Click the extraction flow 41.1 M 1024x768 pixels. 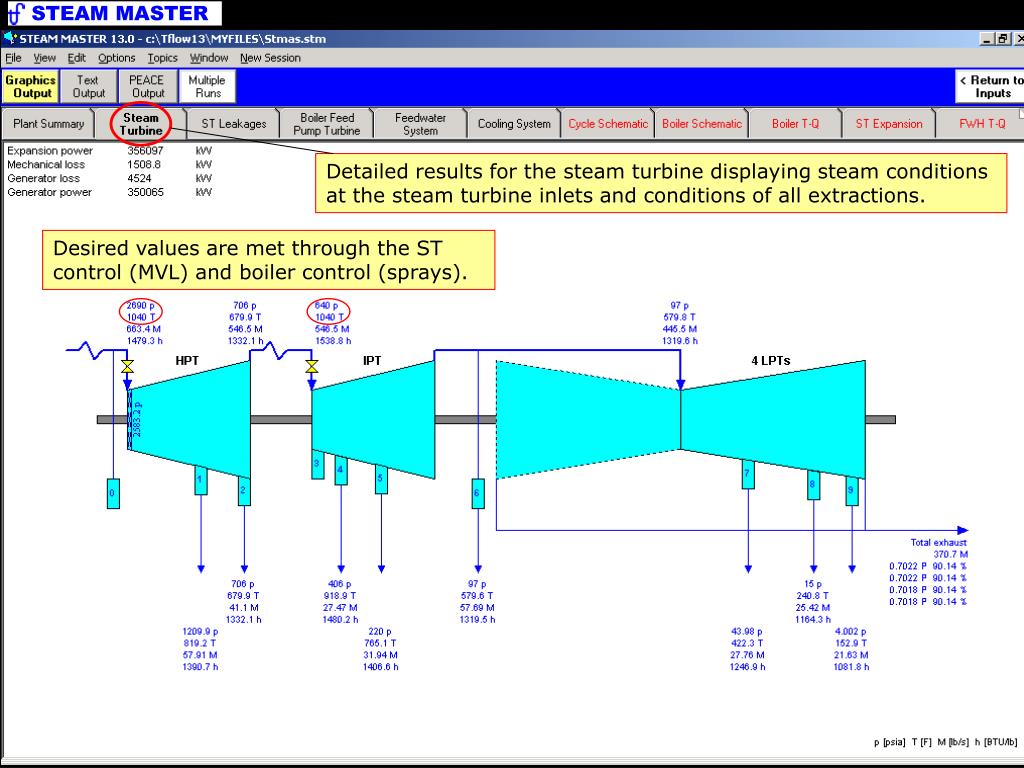coord(244,607)
